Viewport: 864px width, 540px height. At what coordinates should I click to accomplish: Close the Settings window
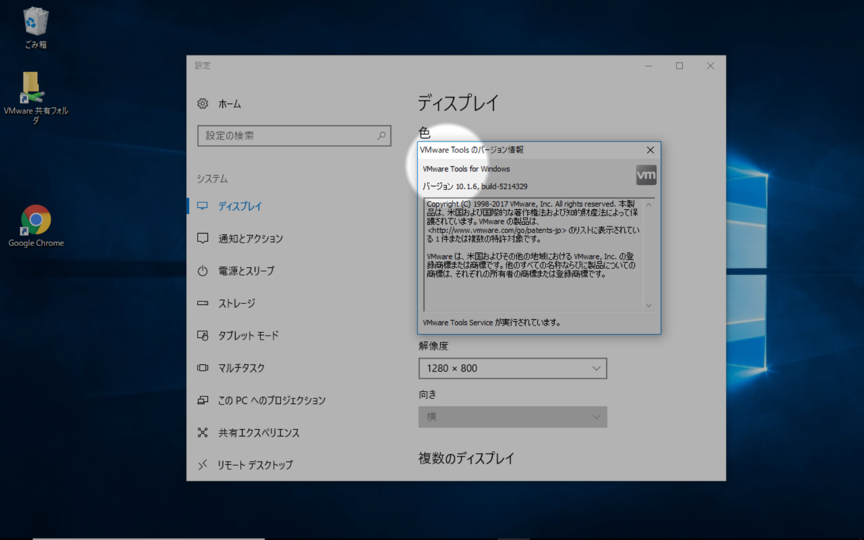[710, 66]
